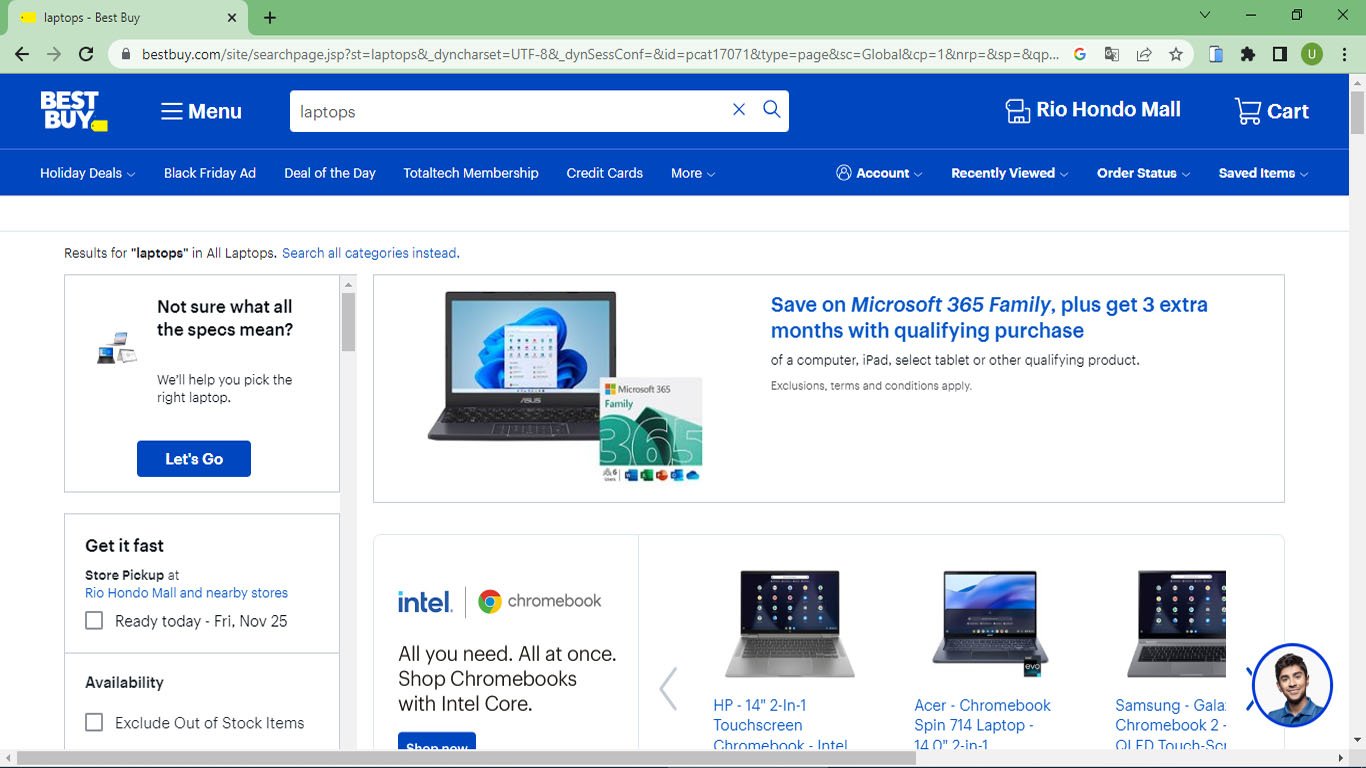Expand the Holiday Deals dropdown
1366x768 pixels.
point(87,173)
